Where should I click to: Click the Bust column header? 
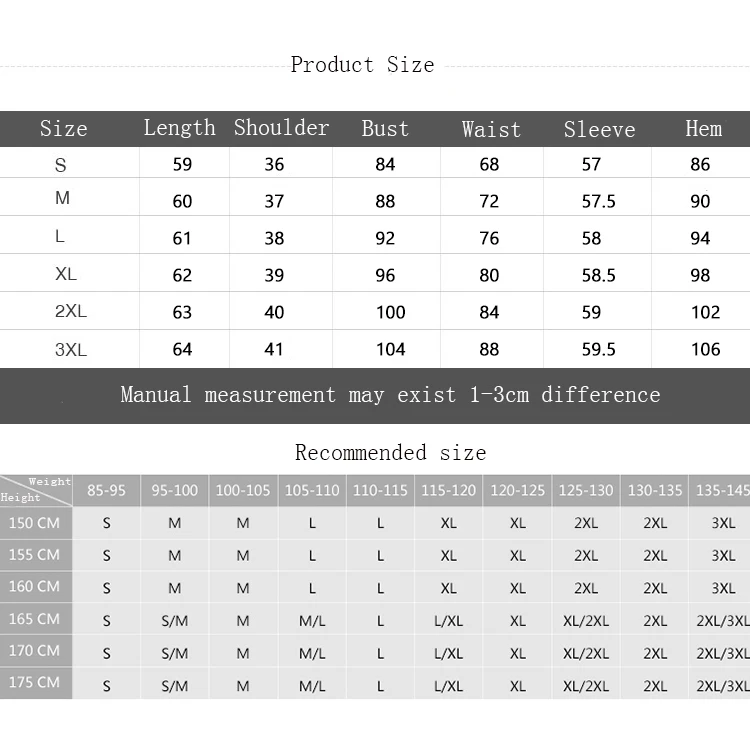pos(385,128)
